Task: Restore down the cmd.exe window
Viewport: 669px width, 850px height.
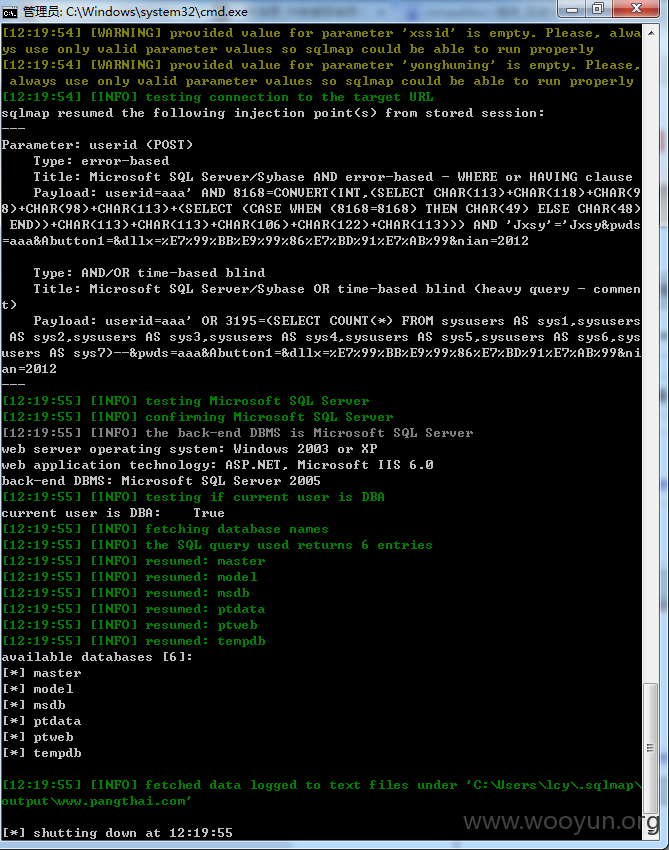Action: [x=598, y=9]
